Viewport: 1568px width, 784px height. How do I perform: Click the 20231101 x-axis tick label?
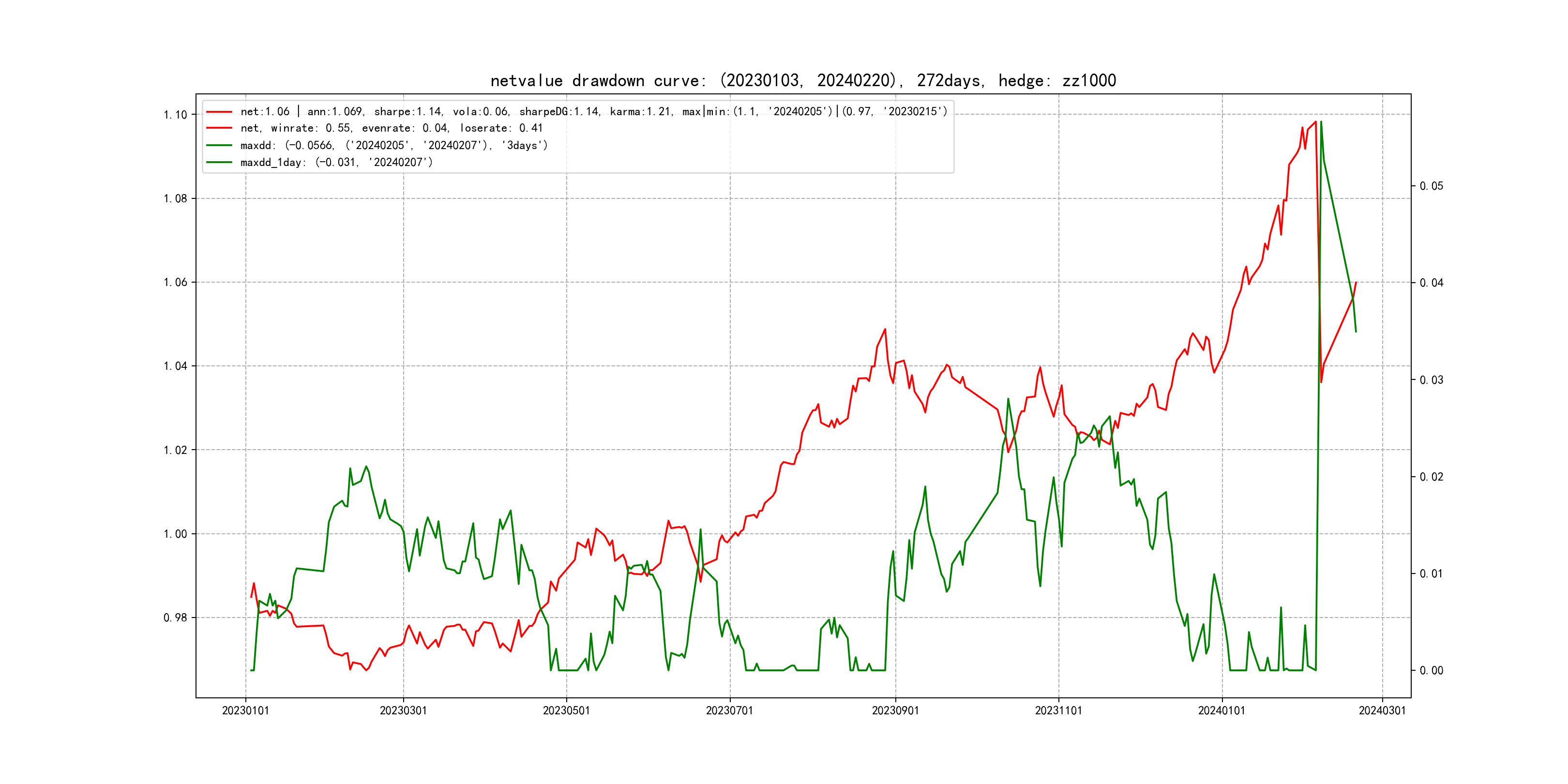coord(1058,711)
